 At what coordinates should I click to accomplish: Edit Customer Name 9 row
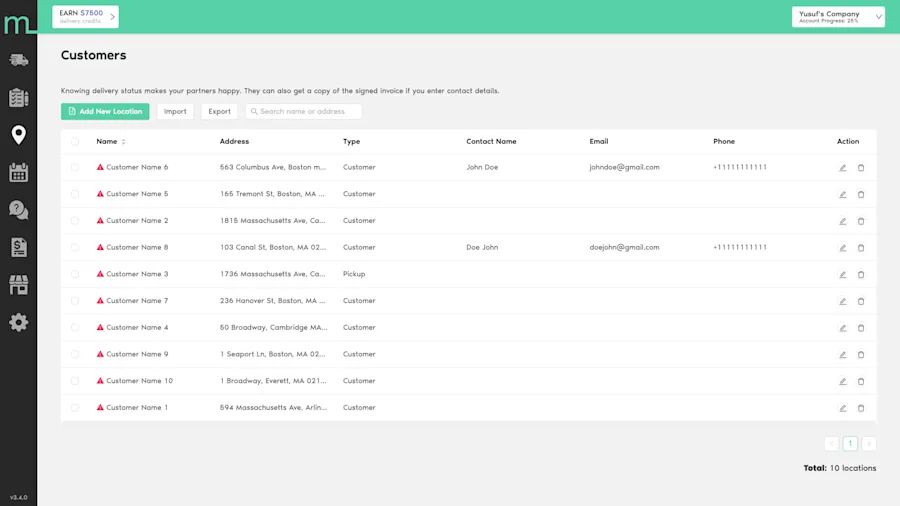coord(843,355)
